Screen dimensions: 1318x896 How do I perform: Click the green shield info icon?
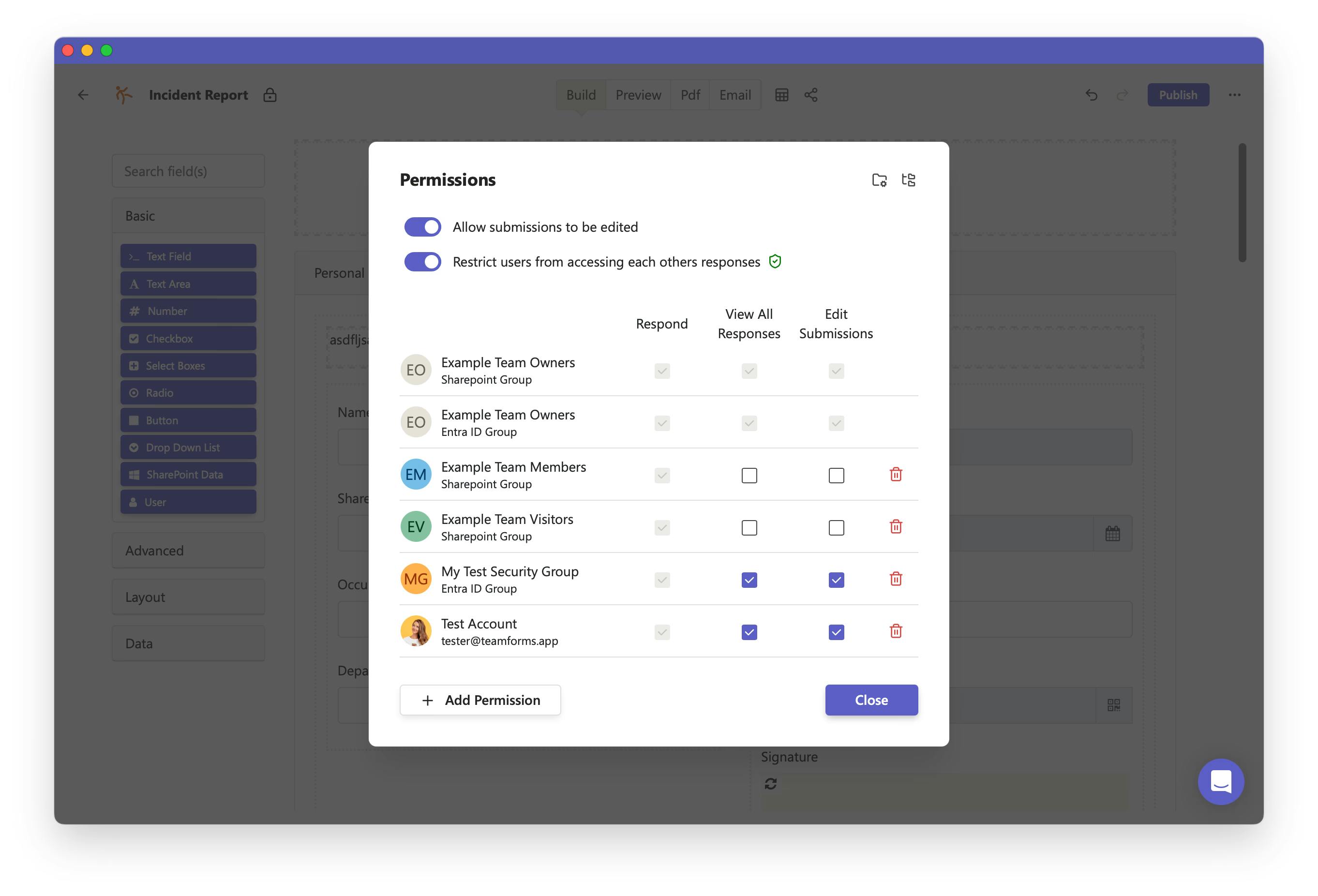775,261
